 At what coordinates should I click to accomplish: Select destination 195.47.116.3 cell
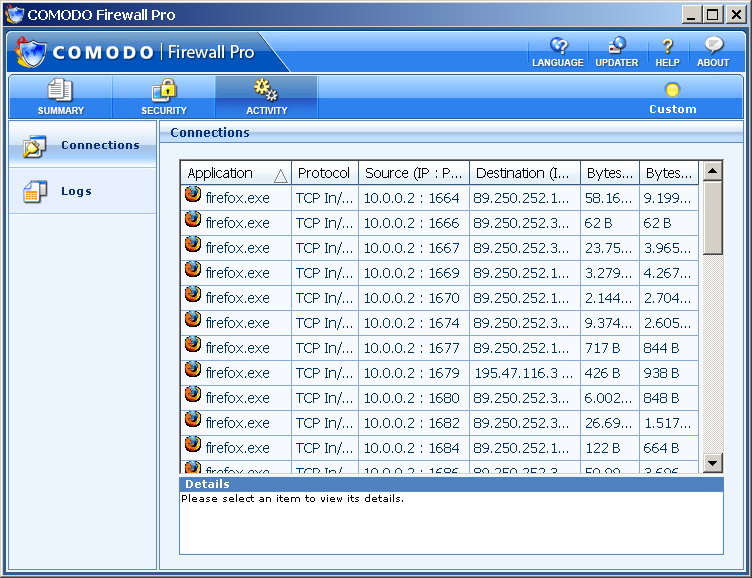tap(525, 373)
